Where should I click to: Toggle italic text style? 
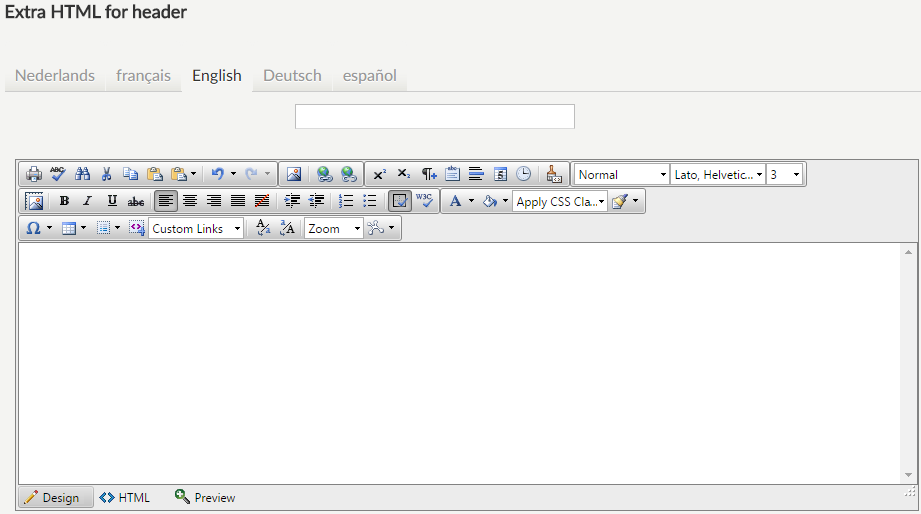tap(88, 201)
